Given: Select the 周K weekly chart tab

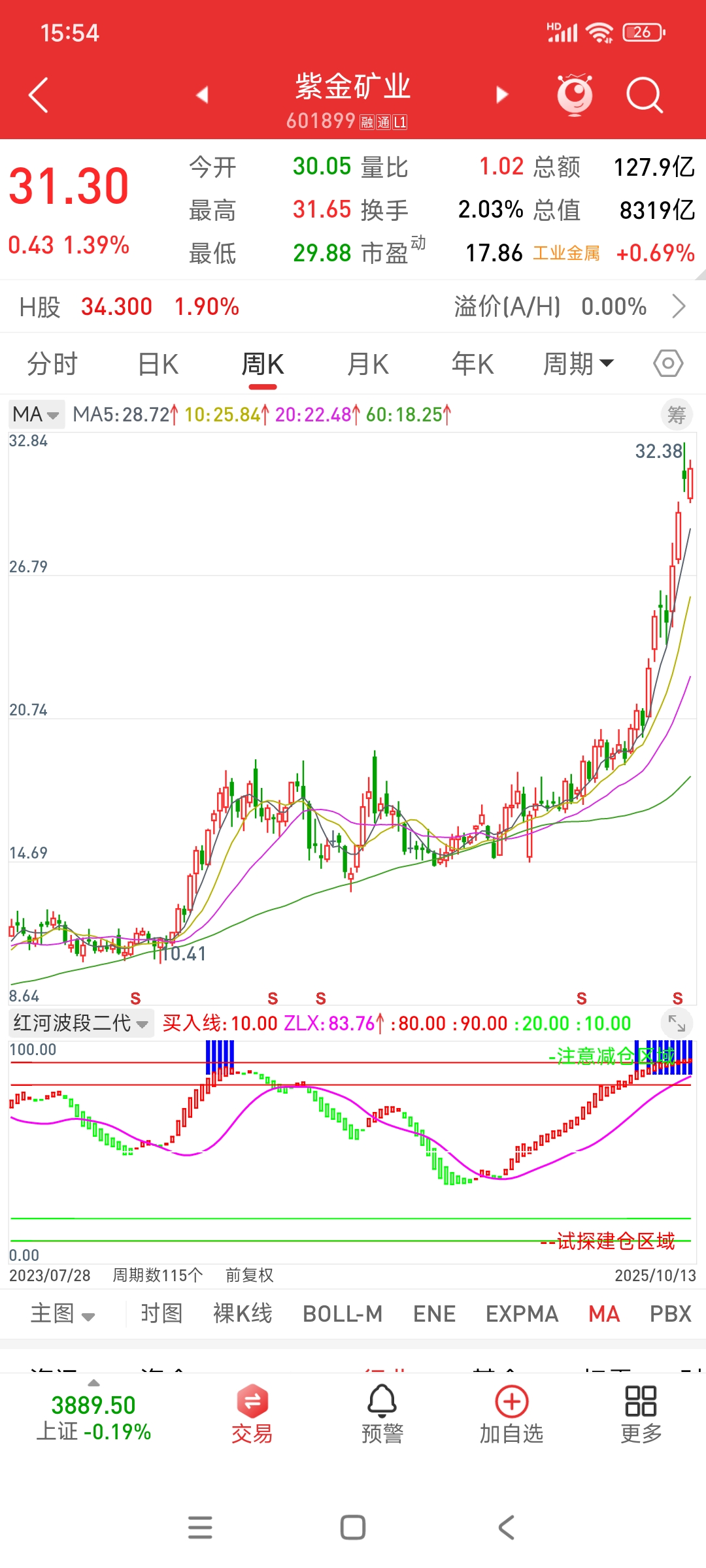Looking at the screenshot, I should coord(263,363).
